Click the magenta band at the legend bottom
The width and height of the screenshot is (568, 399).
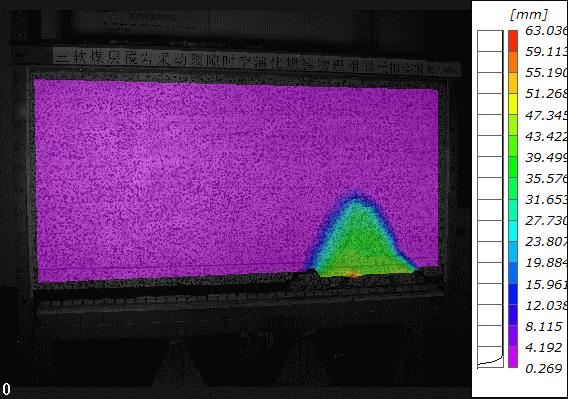pyautogui.click(x=513, y=357)
